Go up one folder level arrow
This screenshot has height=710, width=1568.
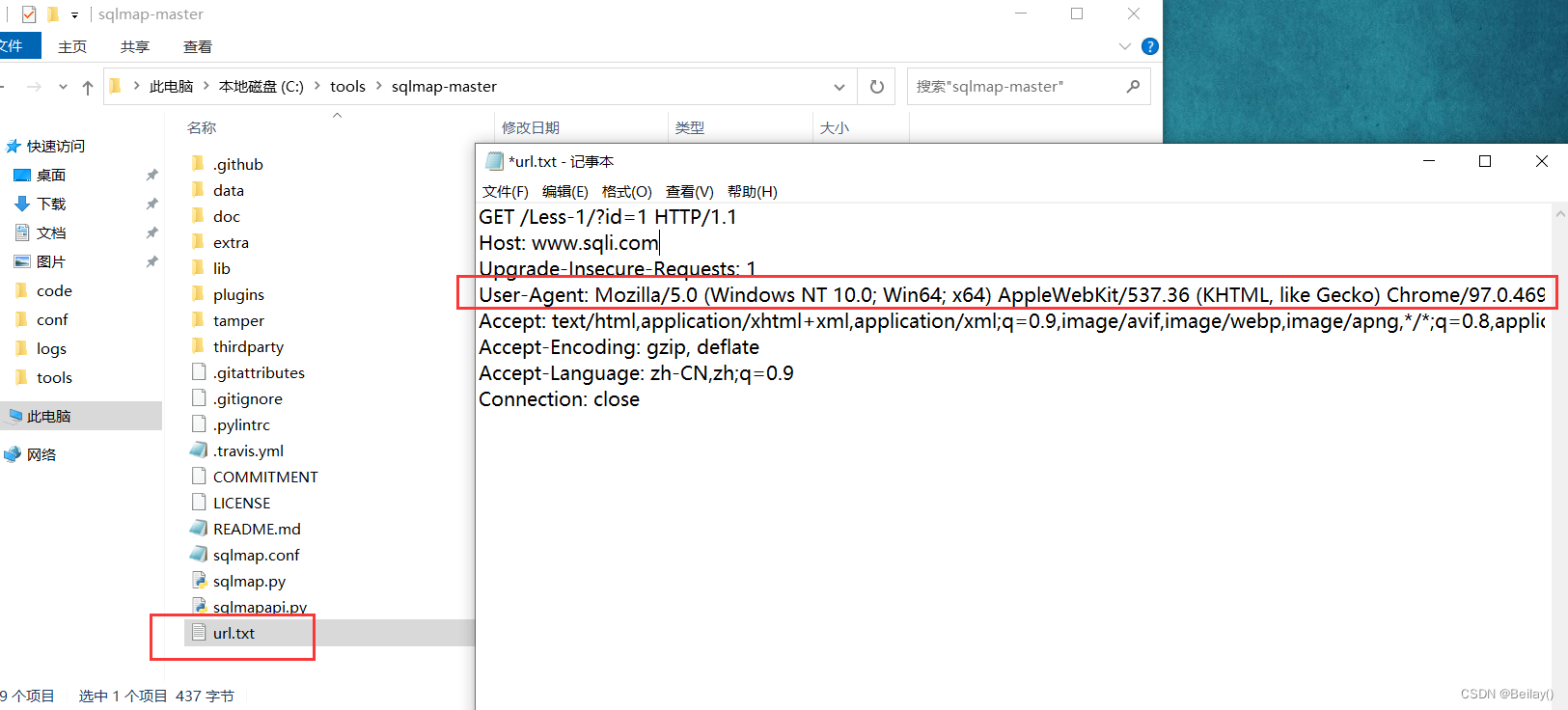click(x=88, y=88)
